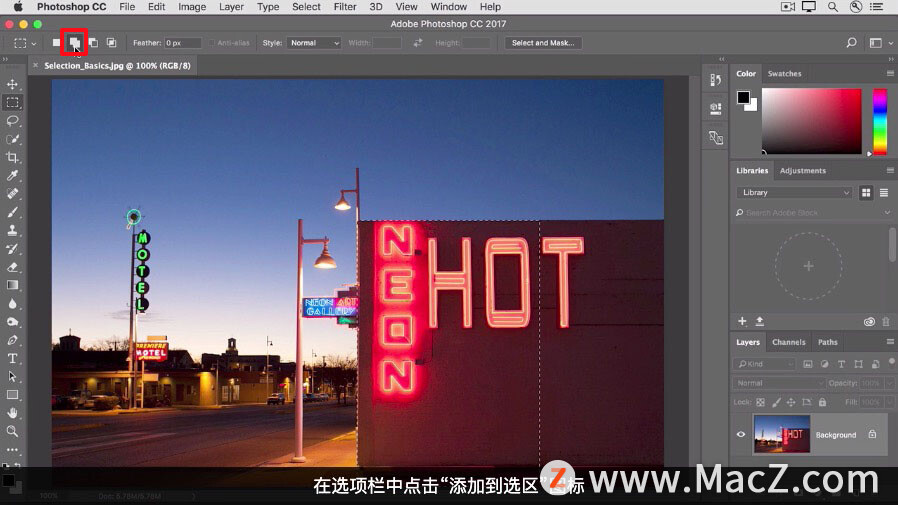Delete library item trash icon
This screenshot has width=898, height=505.
(885, 321)
